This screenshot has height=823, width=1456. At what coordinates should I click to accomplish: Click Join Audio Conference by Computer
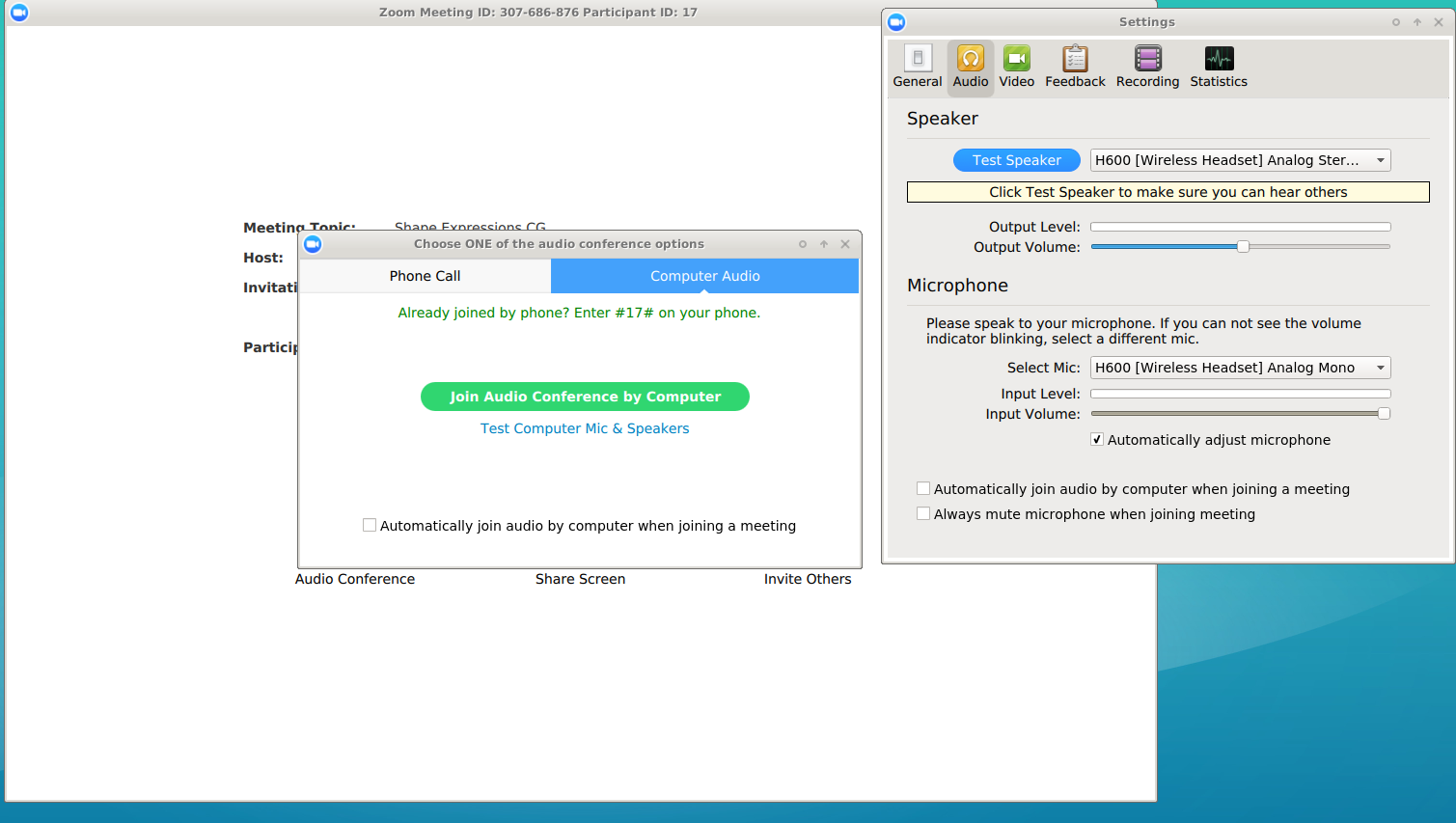tap(585, 397)
